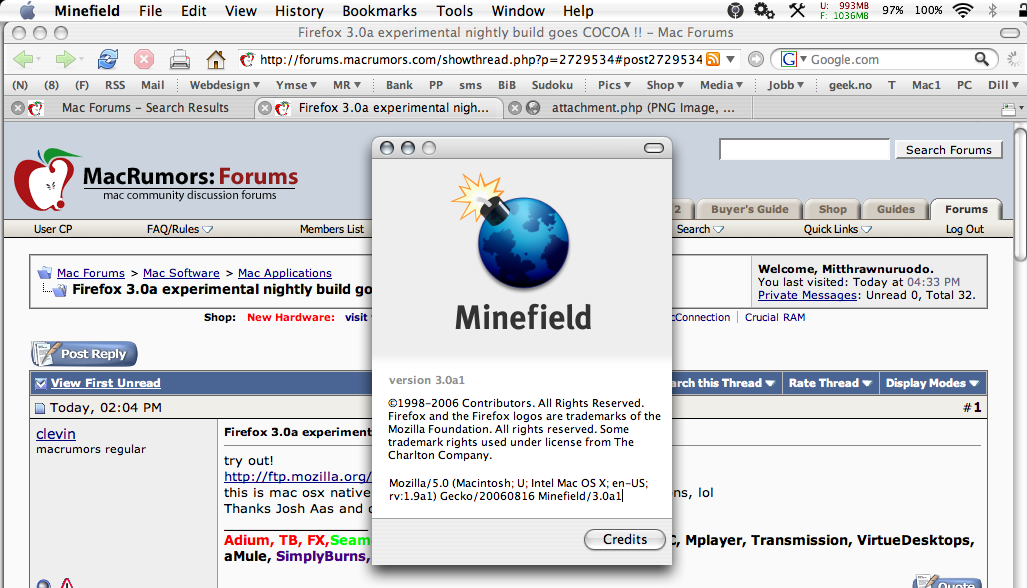Open the FAQ/Rules forum menu
This screenshot has width=1027, height=588.
pyautogui.click(x=179, y=229)
